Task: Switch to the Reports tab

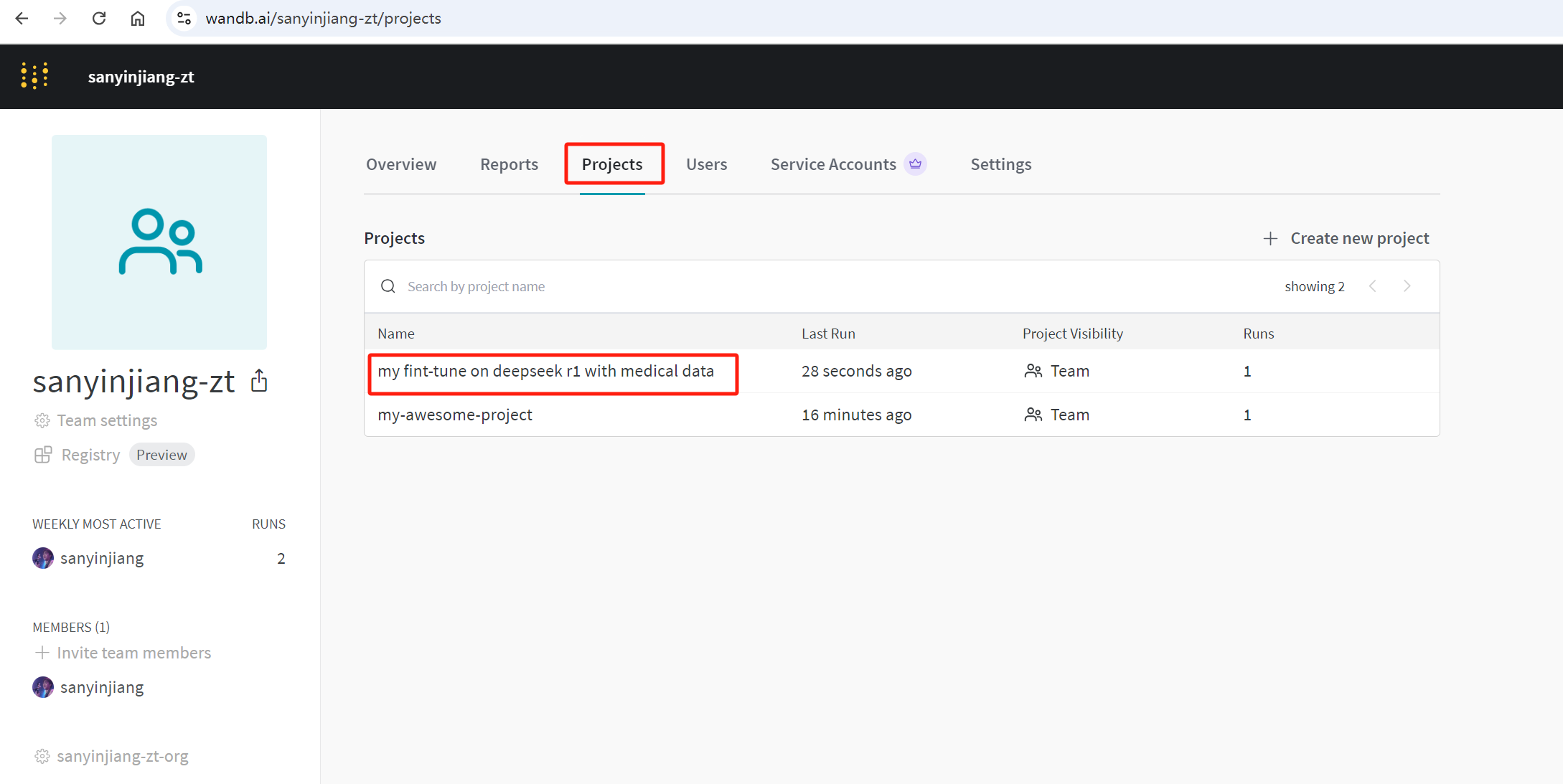Action: click(x=509, y=164)
